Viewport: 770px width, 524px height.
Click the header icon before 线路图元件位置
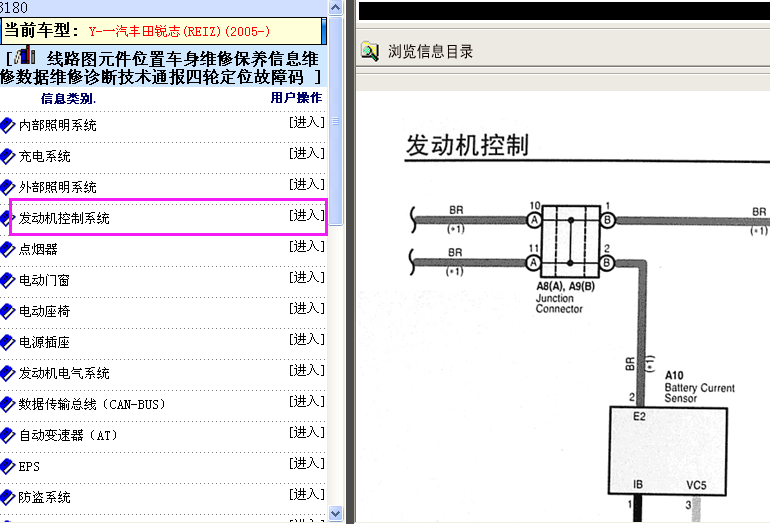tap(25, 55)
